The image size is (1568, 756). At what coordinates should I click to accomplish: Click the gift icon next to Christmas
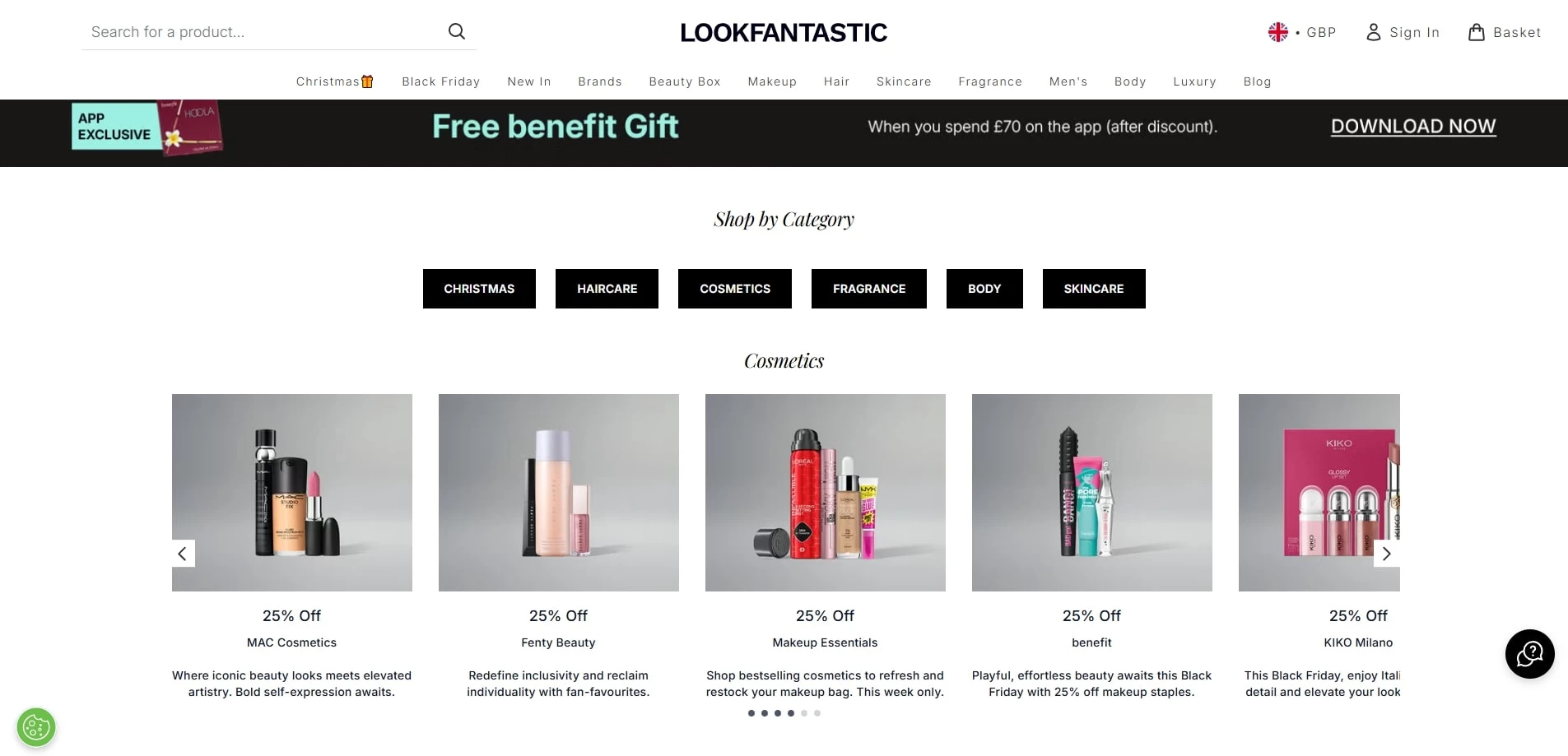point(367,81)
